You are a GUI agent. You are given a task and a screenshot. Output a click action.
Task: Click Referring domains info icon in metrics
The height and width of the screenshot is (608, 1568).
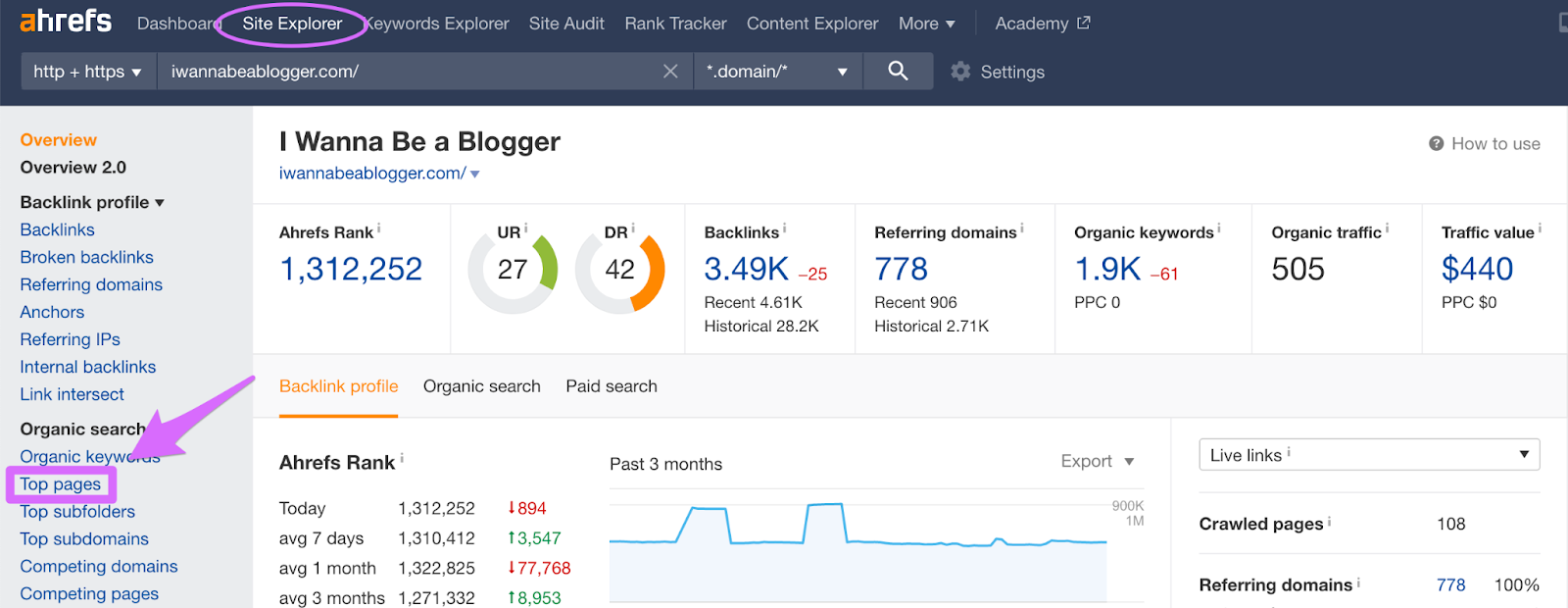[1022, 228]
